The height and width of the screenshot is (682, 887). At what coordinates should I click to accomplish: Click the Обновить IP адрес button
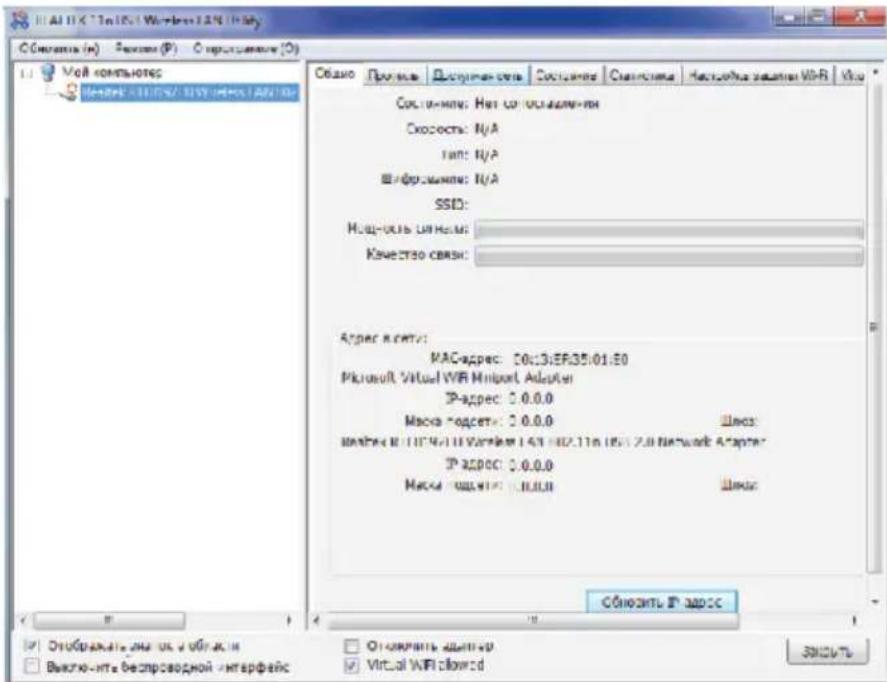tap(661, 602)
